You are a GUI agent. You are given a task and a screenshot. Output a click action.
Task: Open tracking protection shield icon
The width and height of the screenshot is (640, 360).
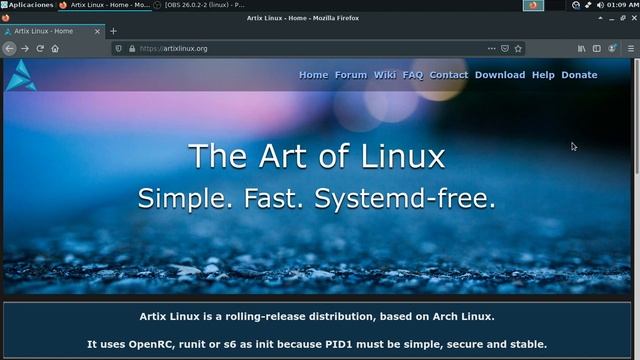pos(118,49)
